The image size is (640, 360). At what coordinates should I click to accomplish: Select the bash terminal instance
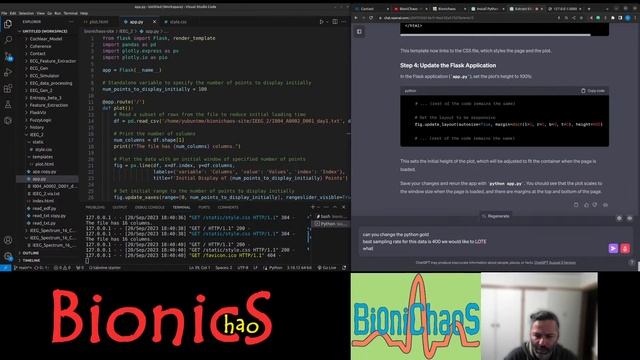click(331, 216)
